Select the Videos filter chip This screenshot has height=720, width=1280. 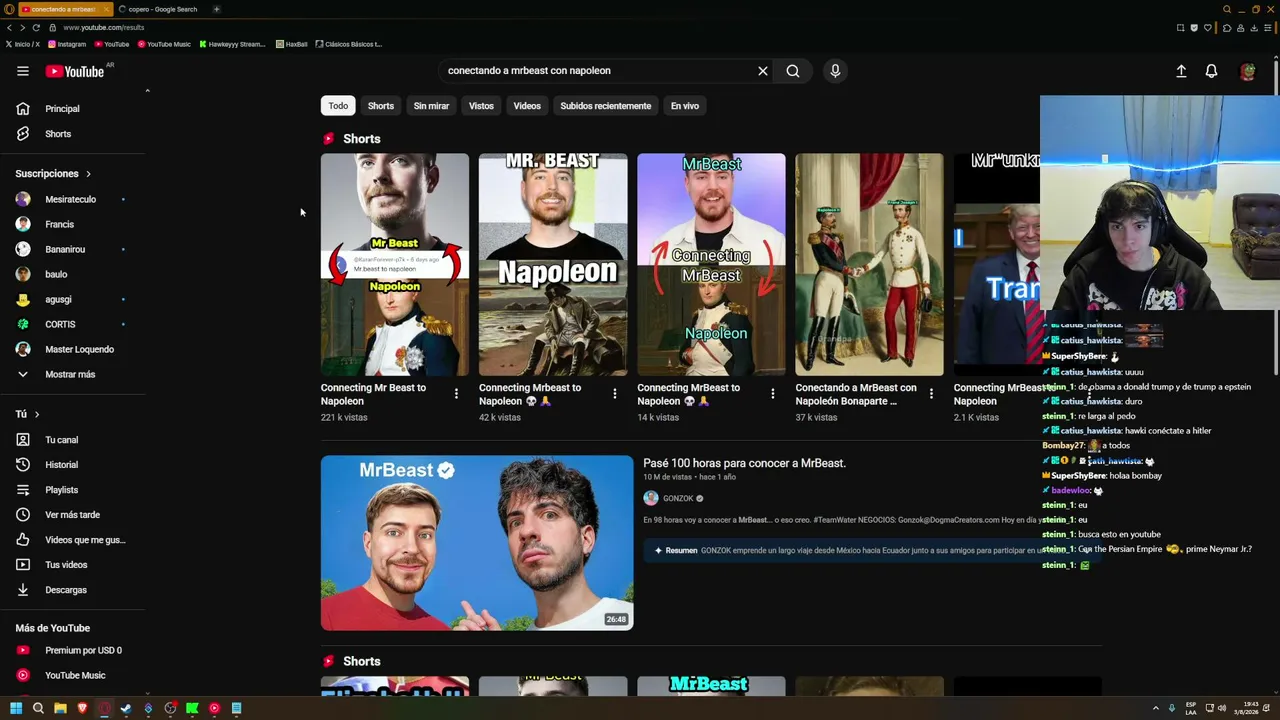click(527, 106)
